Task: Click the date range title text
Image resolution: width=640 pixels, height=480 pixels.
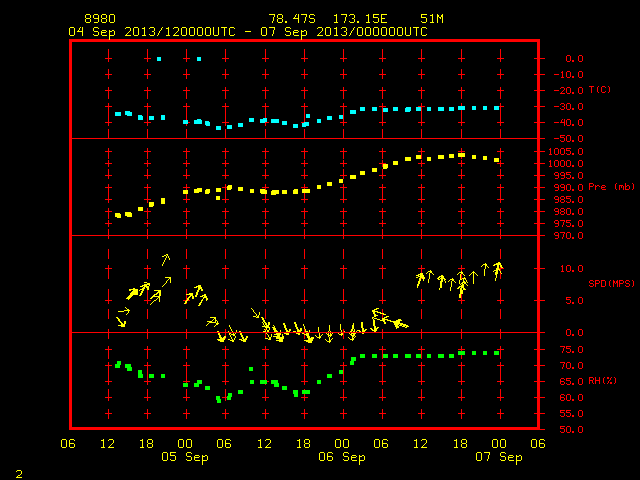Action: point(248,32)
